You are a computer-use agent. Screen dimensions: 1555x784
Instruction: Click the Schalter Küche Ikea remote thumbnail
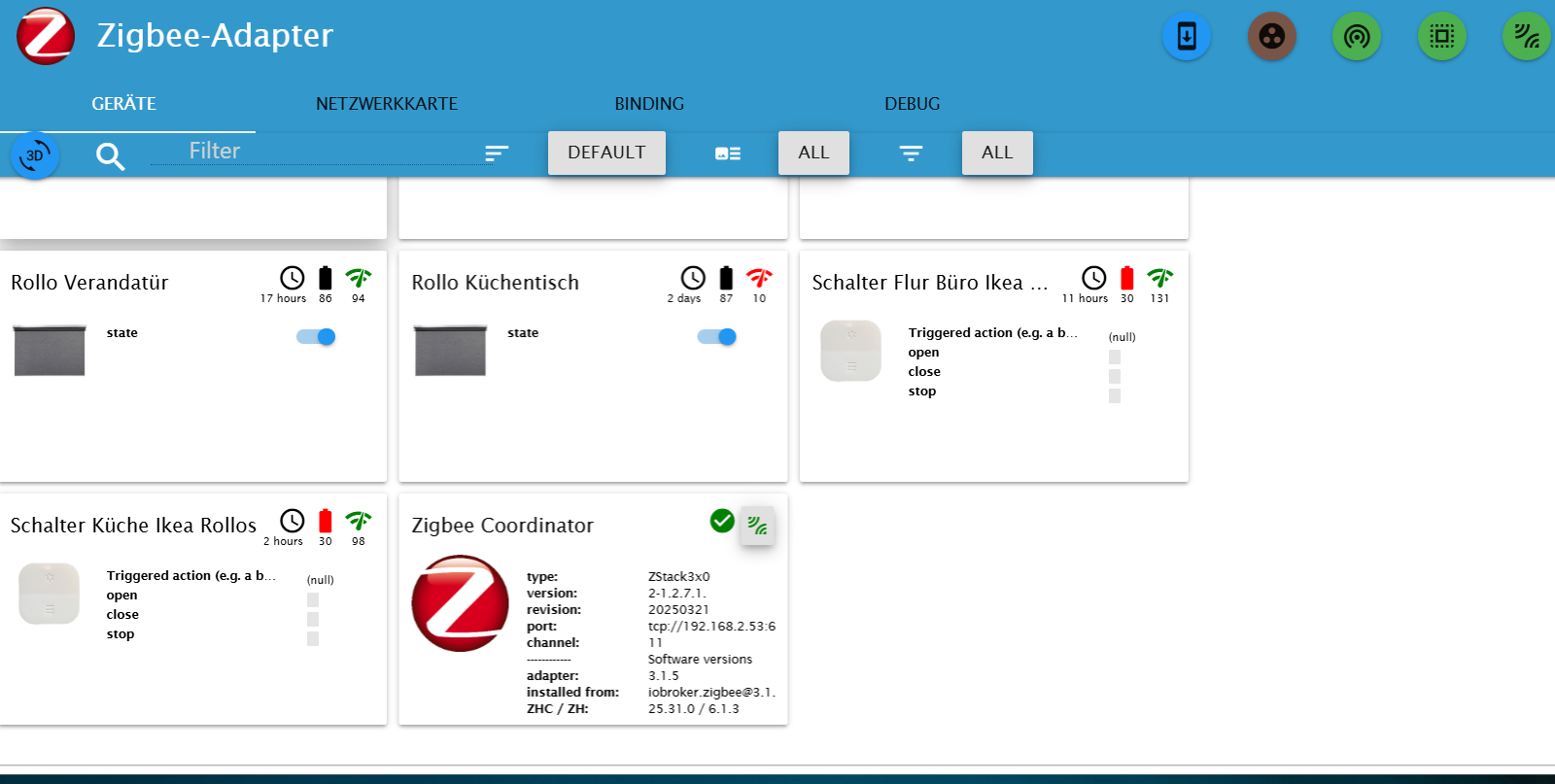(50, 594)
